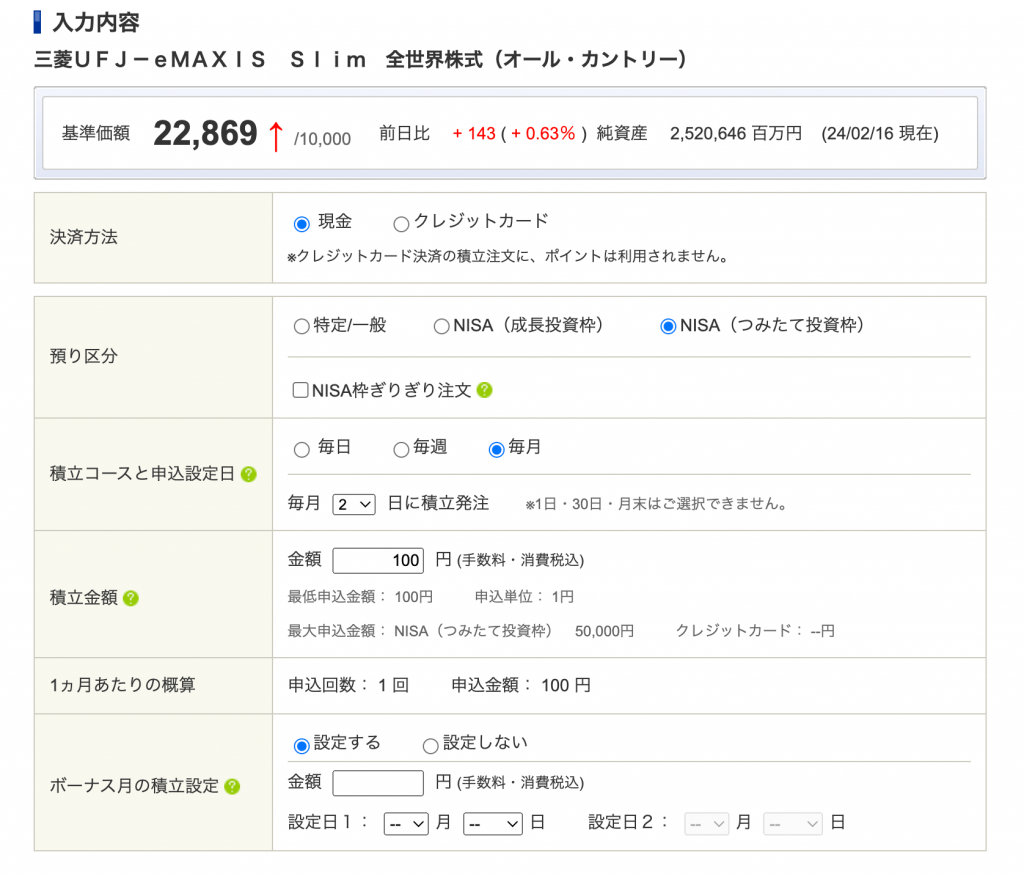This screenshot has height=874, width=1024.
Task: Click the 積立金額 amount input showing 100
Action: pyautogui.click(x=378, y=560)
